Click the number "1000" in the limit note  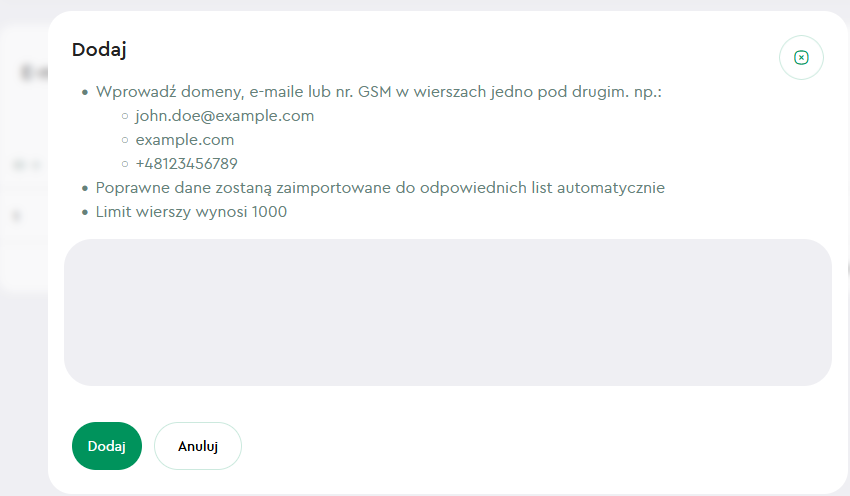269,212
